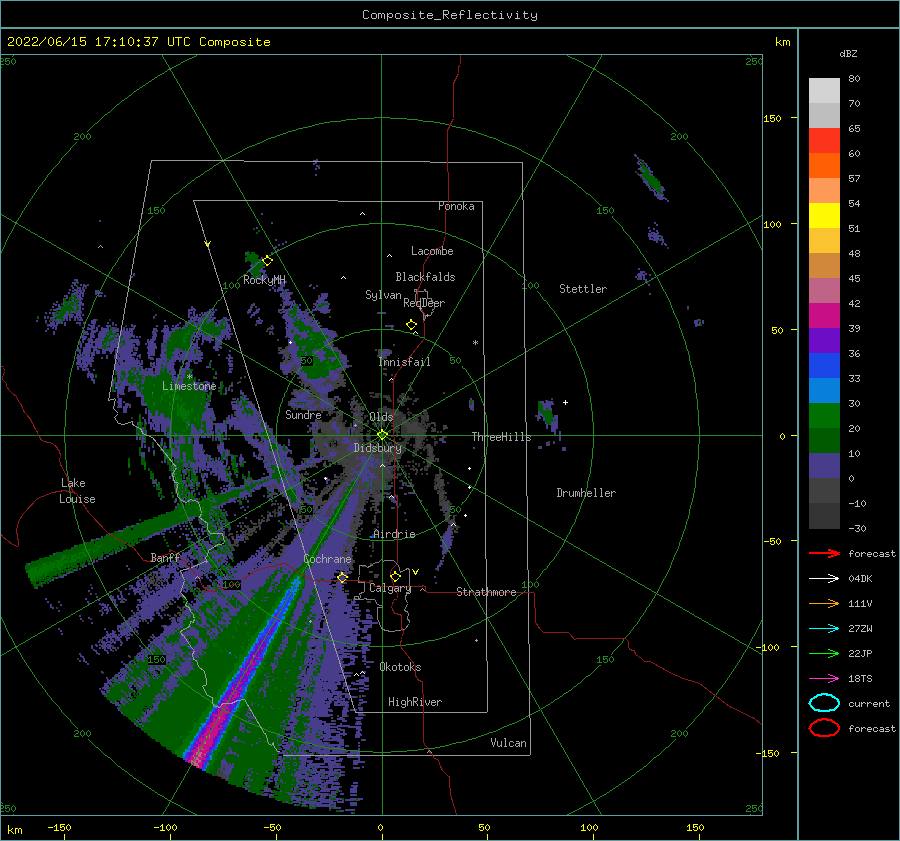
Task: Click the orange 111V arrow in legend
Action: 824,603
